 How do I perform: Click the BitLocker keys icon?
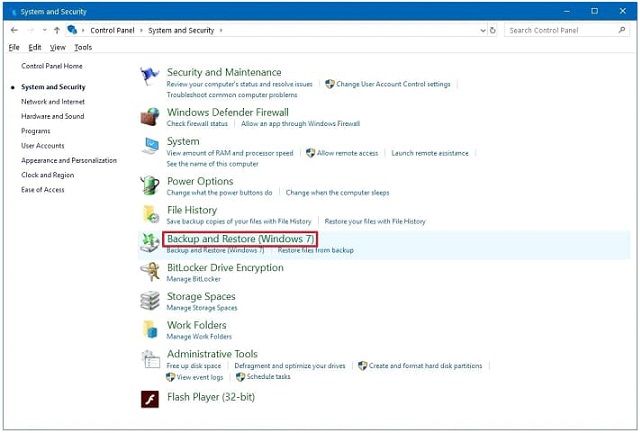click(x=150, y=272)
